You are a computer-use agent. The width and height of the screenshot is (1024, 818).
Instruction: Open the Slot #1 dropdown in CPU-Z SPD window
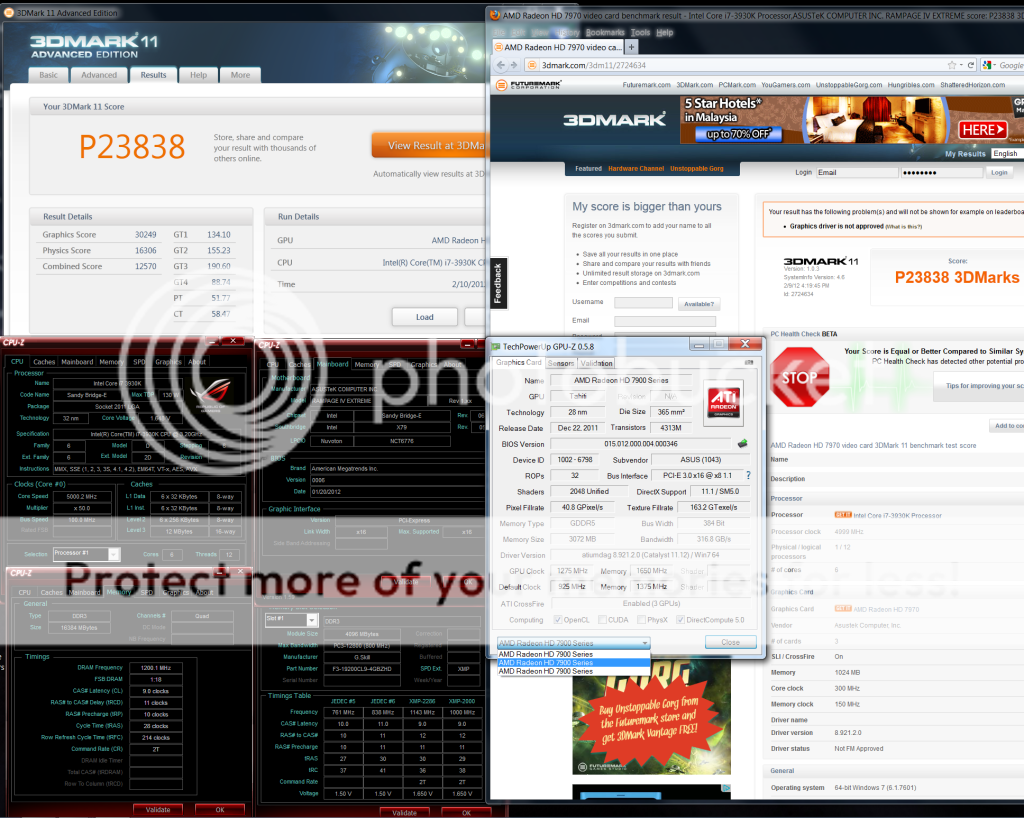[x=291, y=619]
